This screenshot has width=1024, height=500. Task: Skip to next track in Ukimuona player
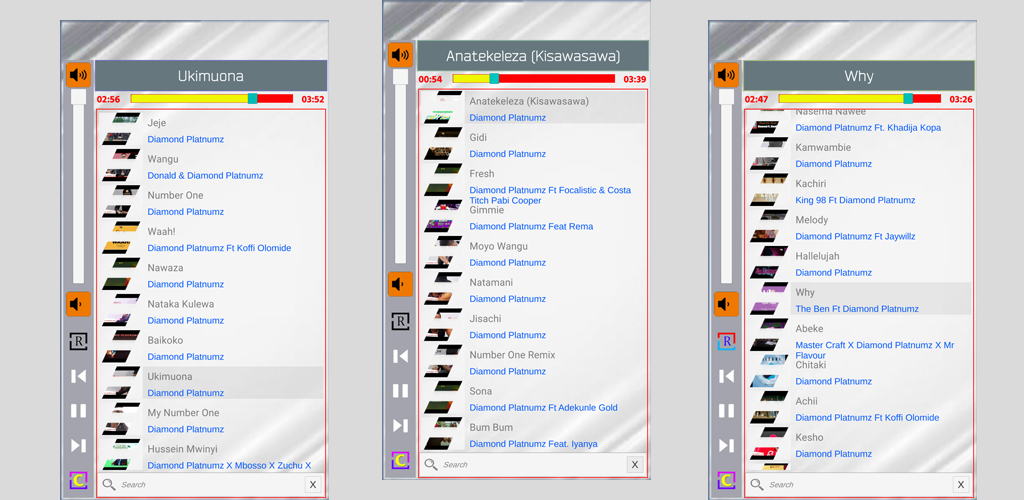[x=78, y=445]
